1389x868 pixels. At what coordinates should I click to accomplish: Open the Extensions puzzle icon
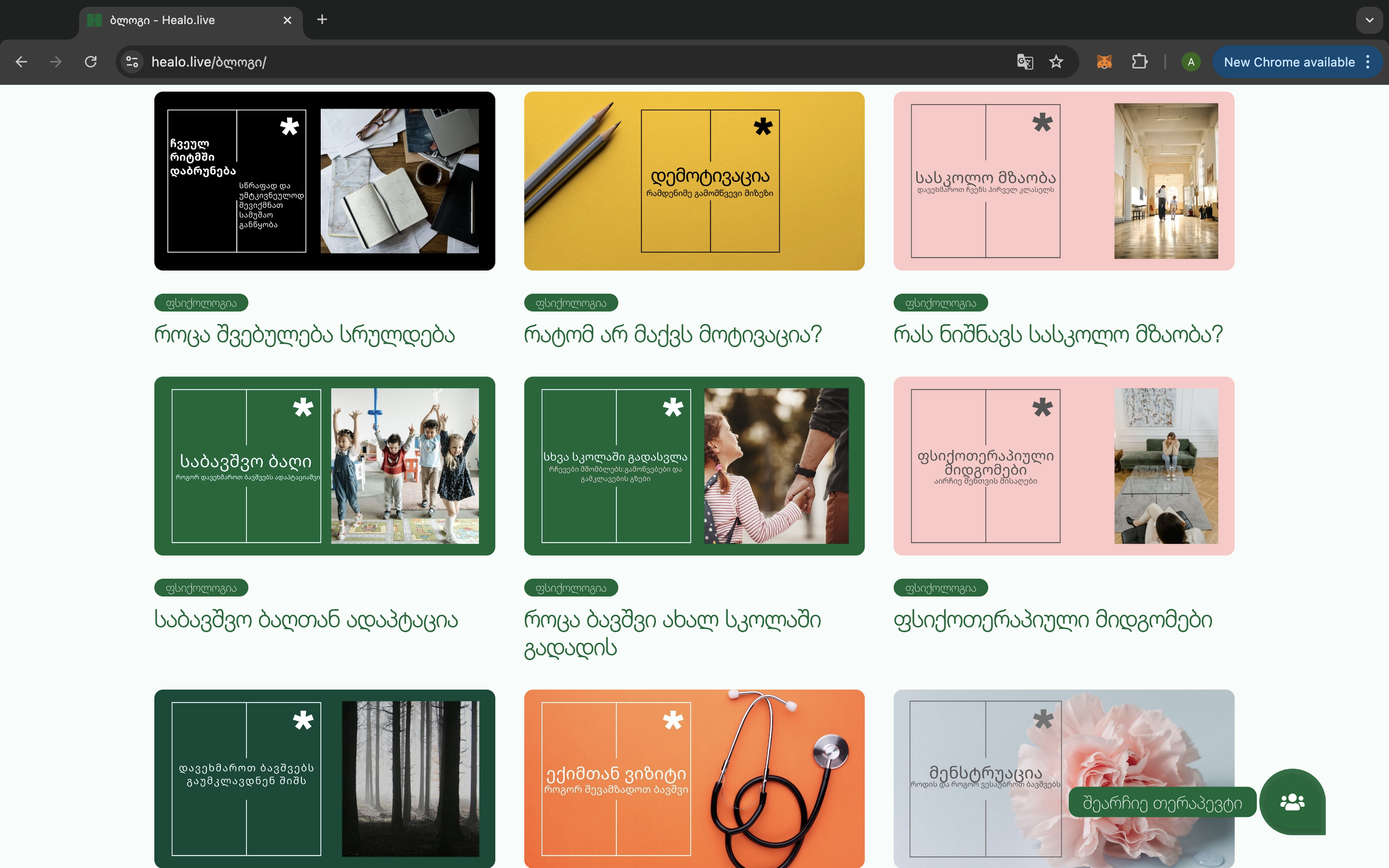point(1139,62)
